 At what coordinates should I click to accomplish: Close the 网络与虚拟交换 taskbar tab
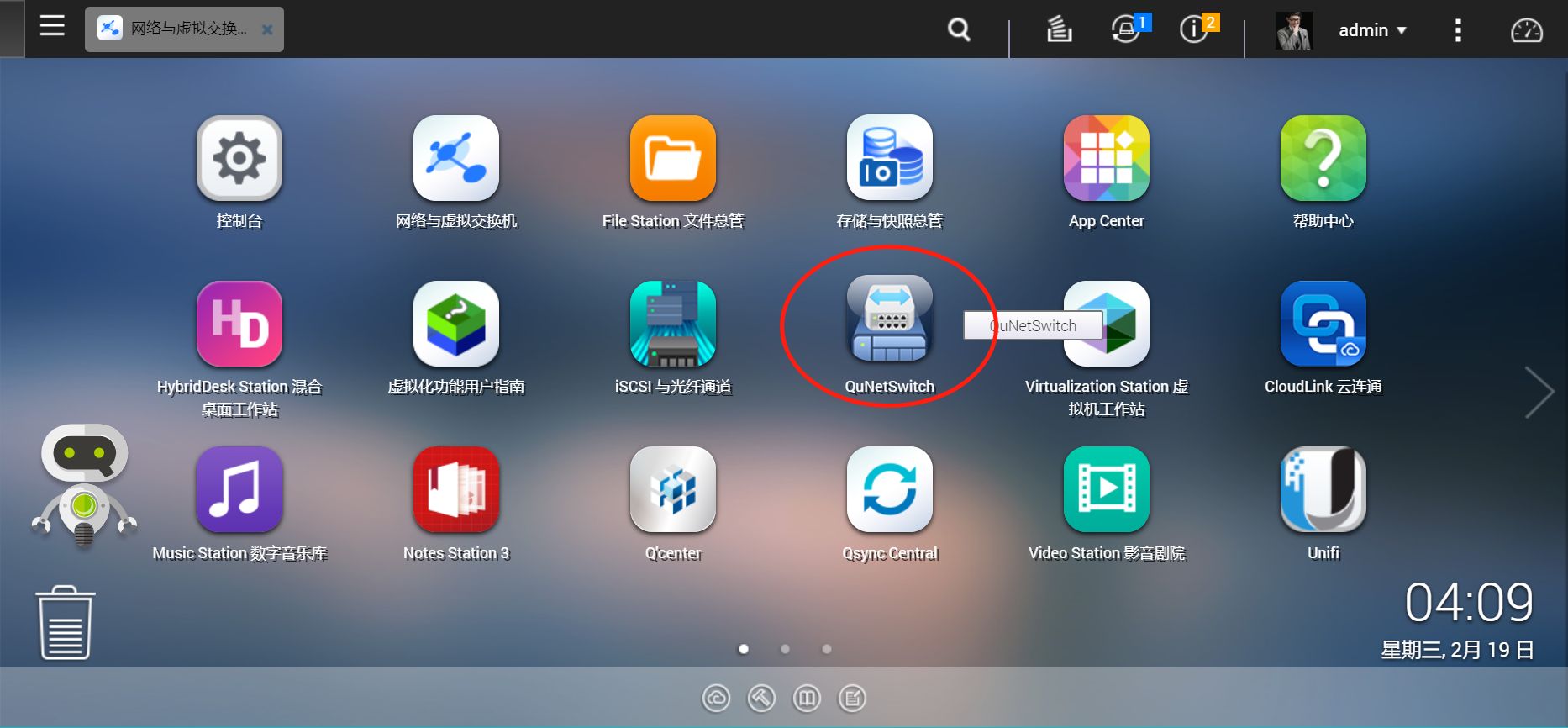pyautogui.click(x=267, y=29)
